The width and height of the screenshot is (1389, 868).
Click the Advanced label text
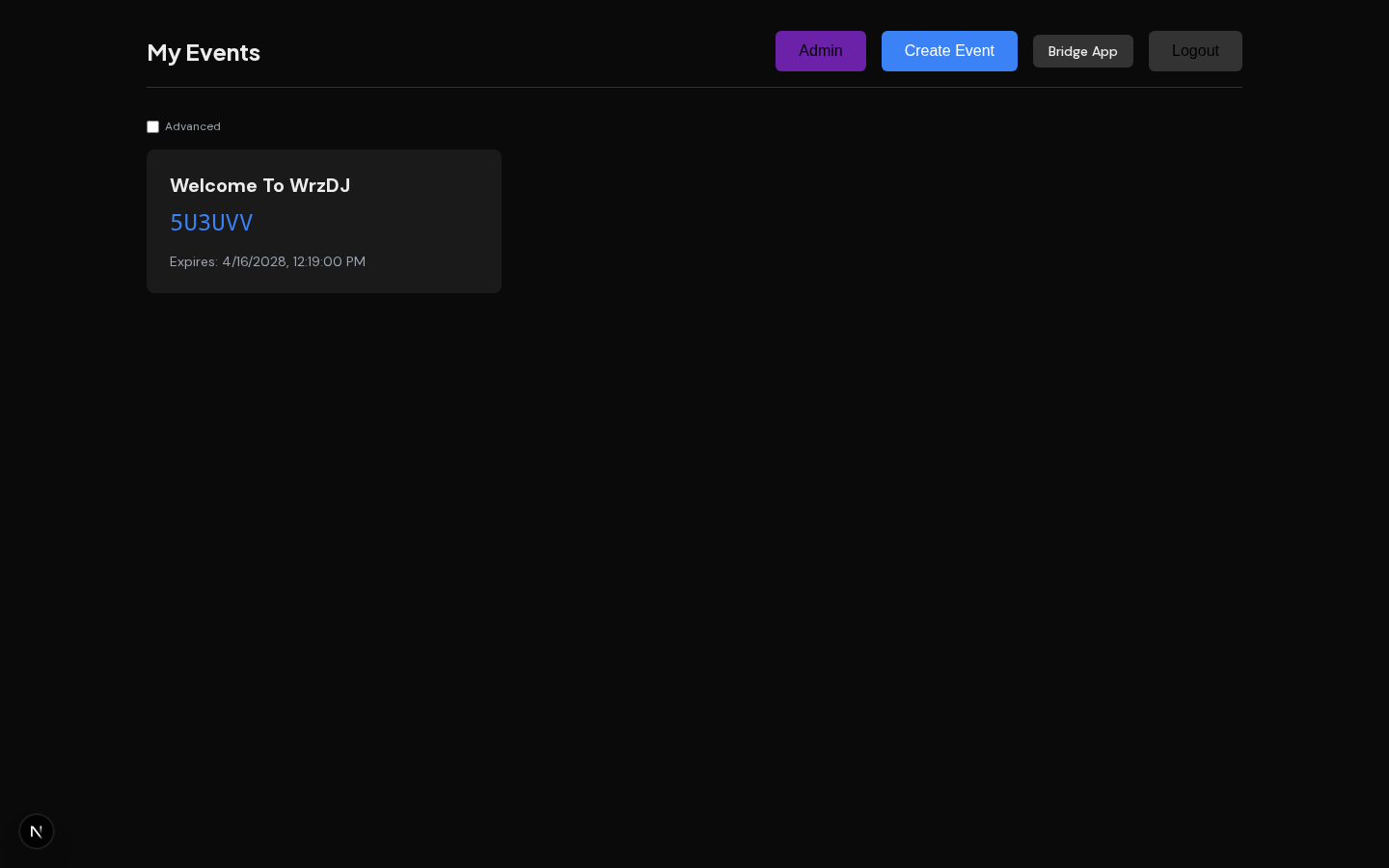(x=192, y=126)
